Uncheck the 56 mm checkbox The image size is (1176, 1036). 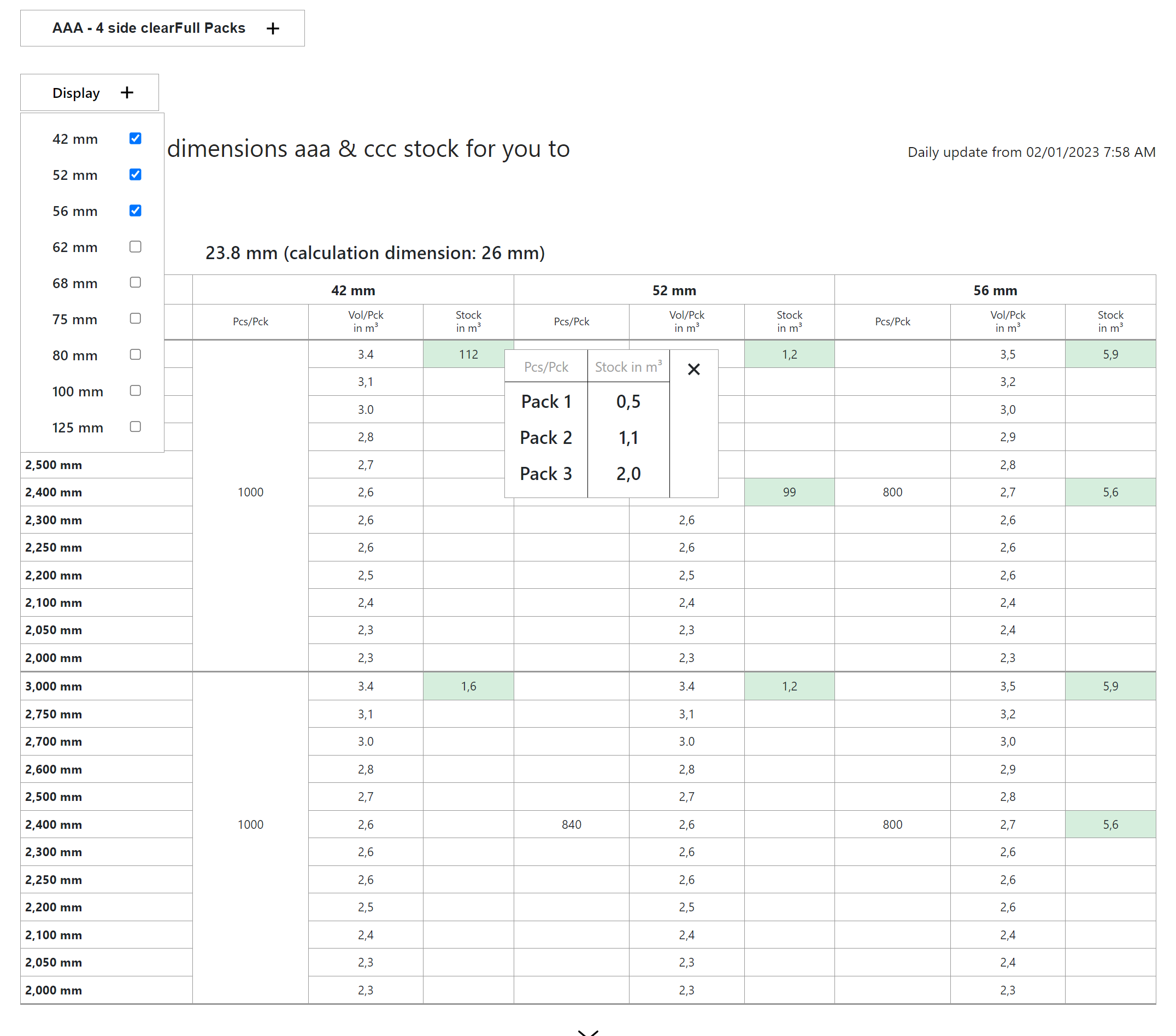(x=135, y=210)
